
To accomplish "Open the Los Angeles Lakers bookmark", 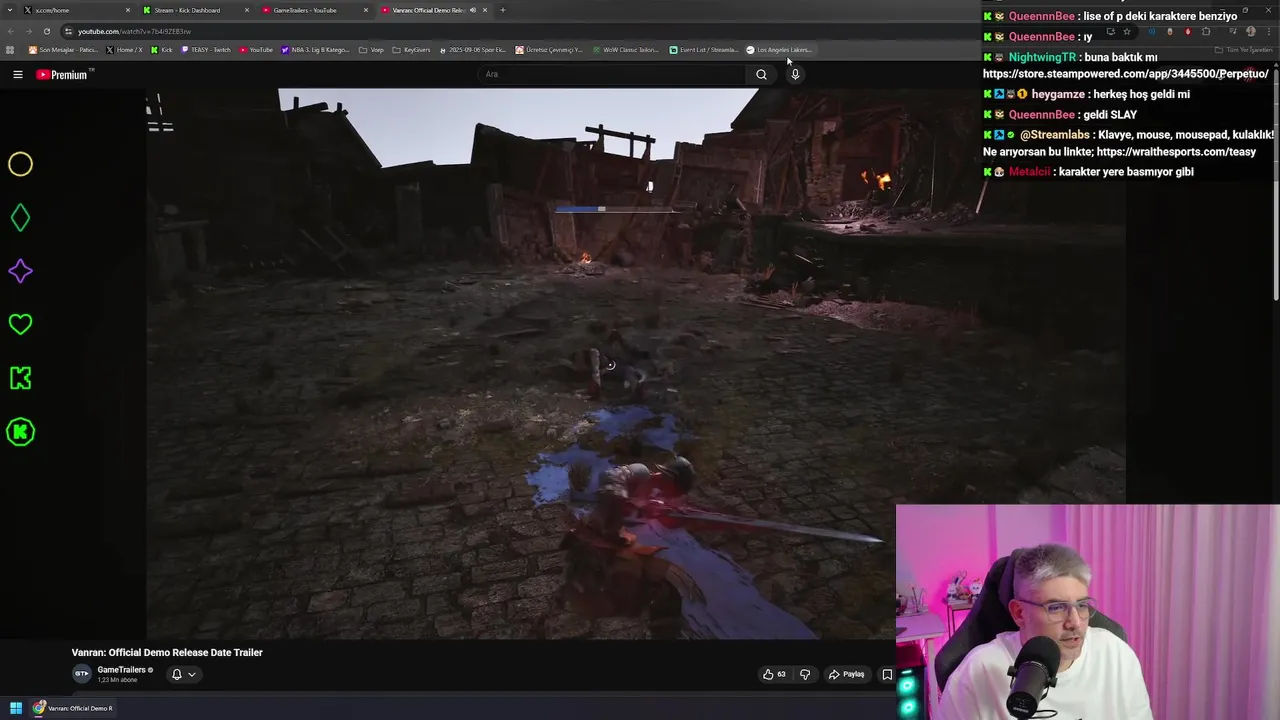I will point(779,50).
